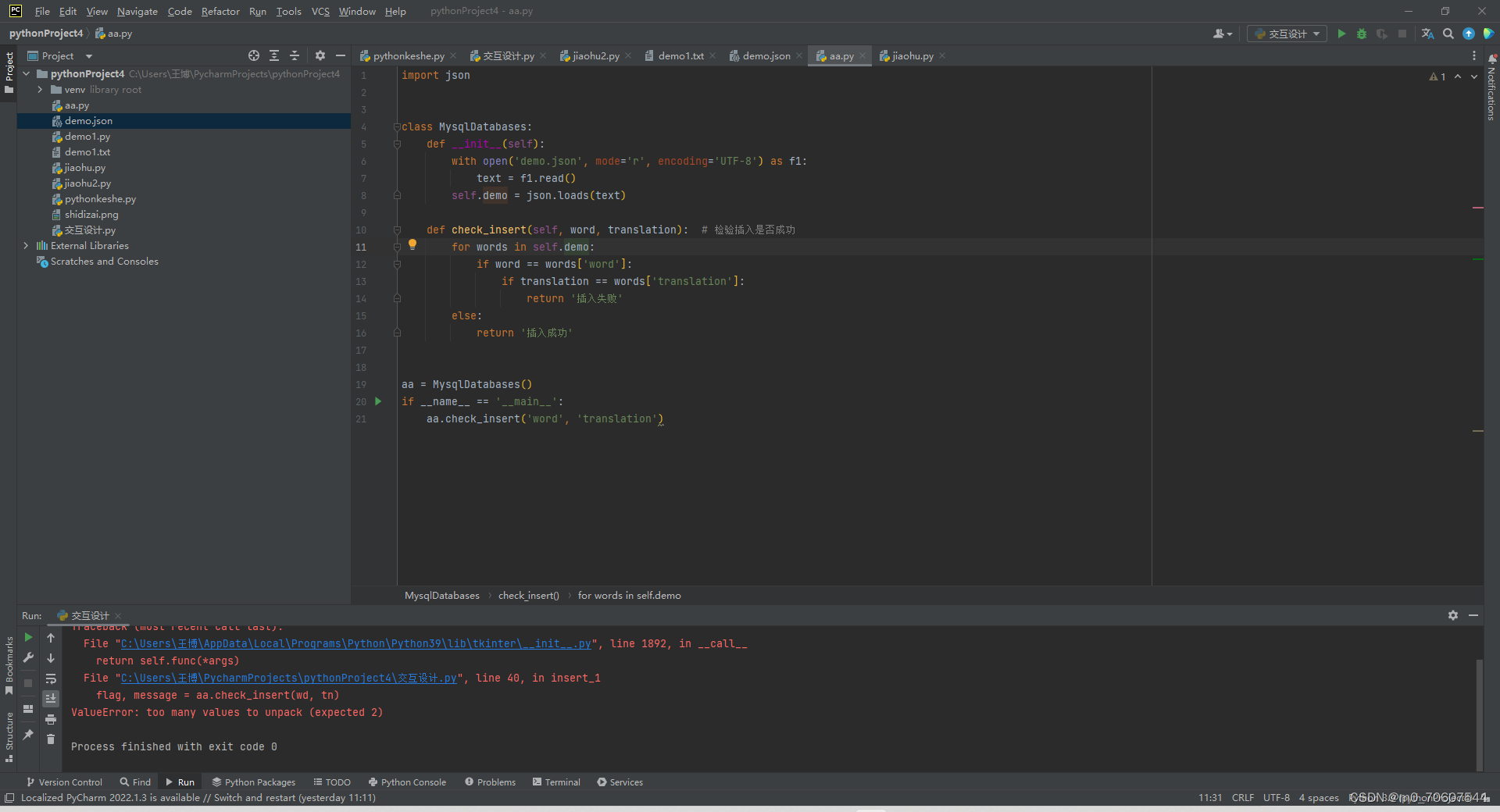Click UTF-8 encoding in the status bar
This screenshot has height=812, width=1500.
click(1275, 797)
